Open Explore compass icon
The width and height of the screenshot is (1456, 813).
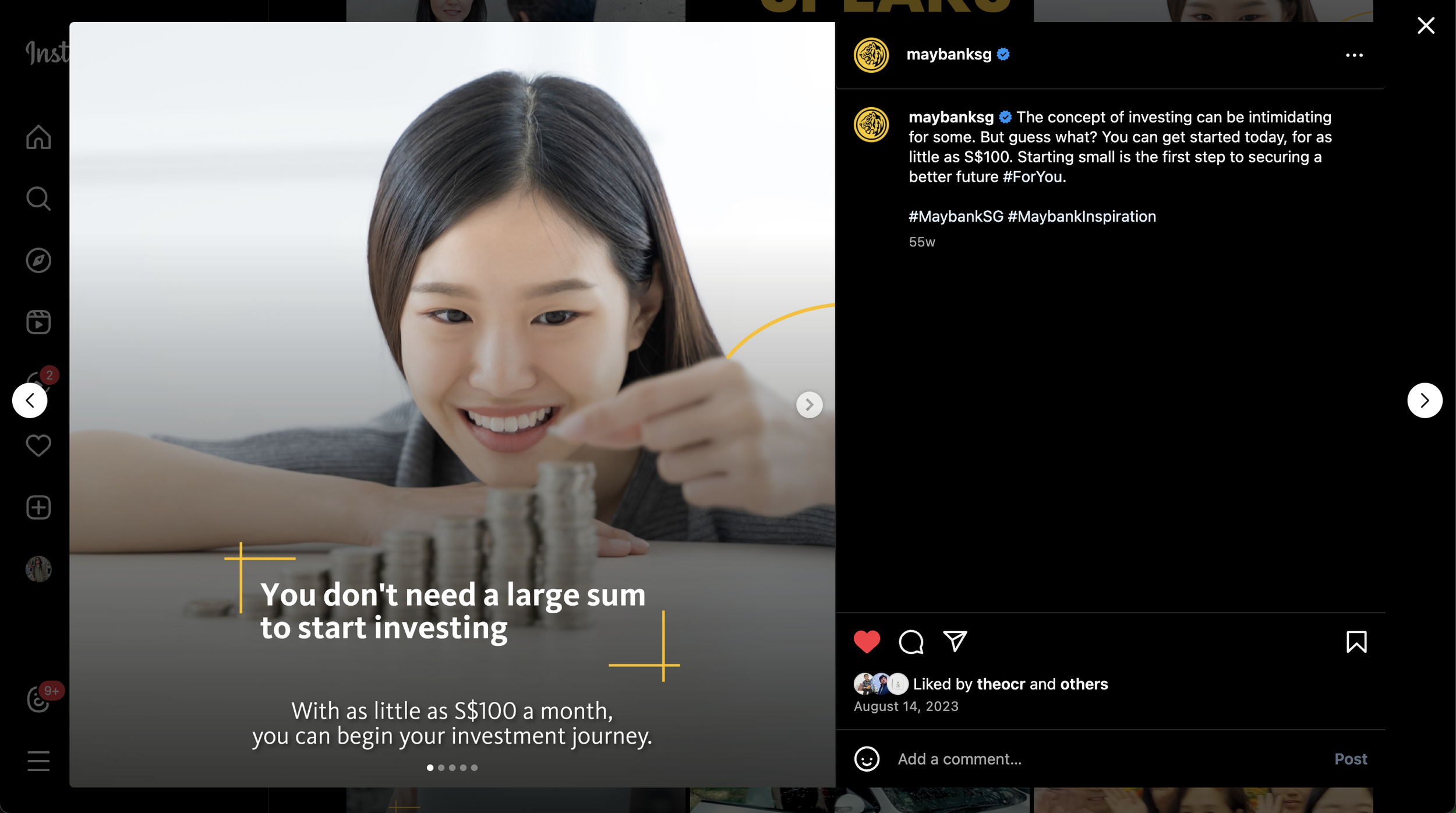[38, 260]
